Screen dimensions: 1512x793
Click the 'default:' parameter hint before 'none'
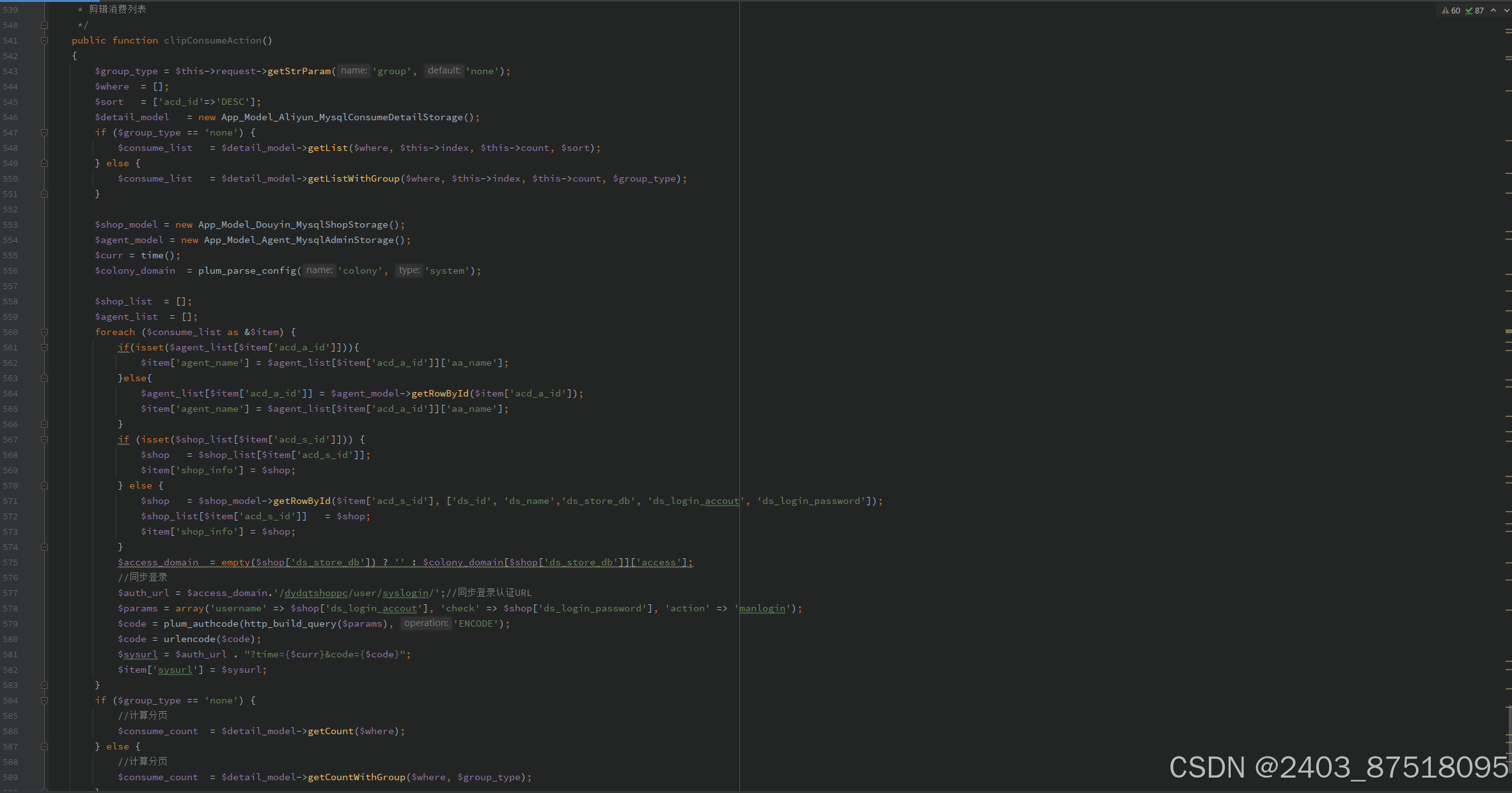444,71
